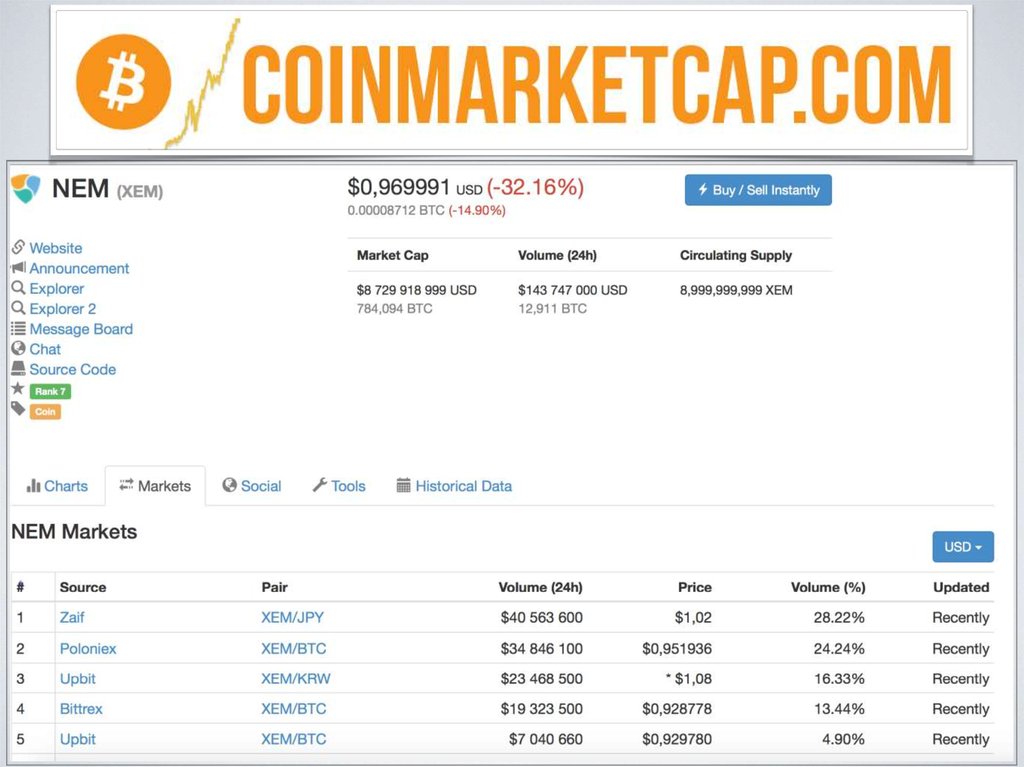Click the XEM/JPY pair link

coord(293,617)
